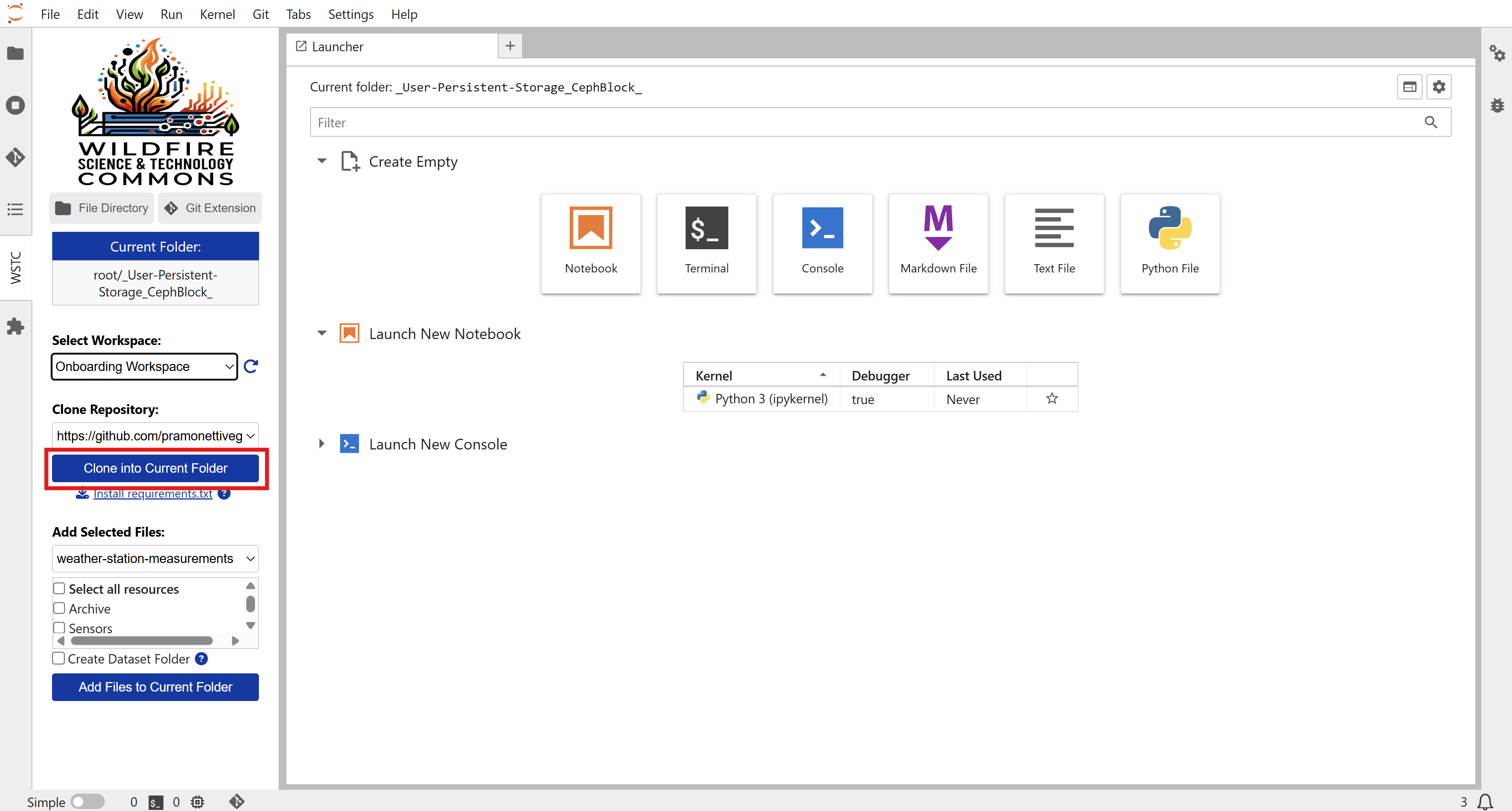Follow the Install requirements.txt link
The image size is (1512, 811).
[x=153, y=493]
